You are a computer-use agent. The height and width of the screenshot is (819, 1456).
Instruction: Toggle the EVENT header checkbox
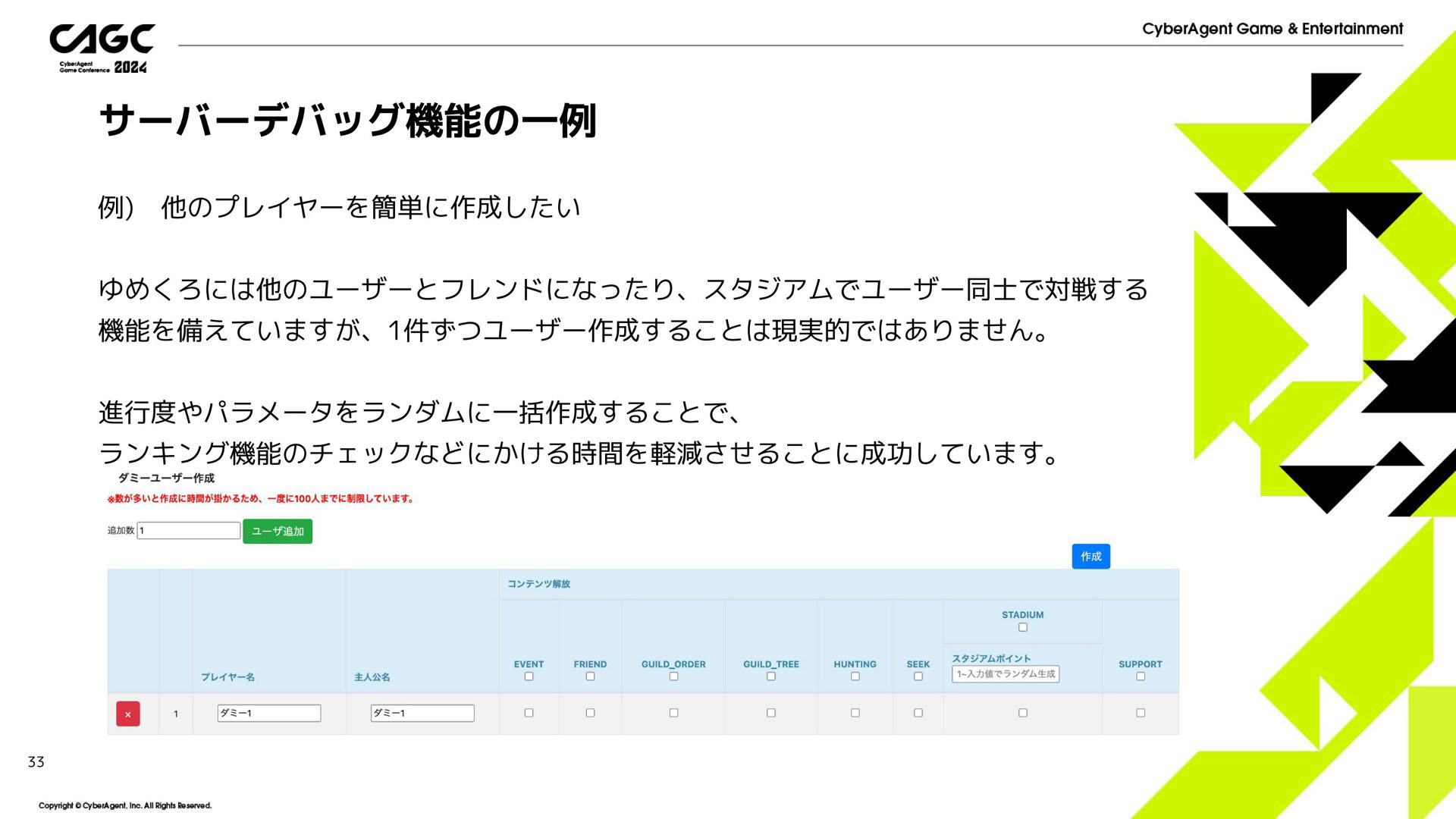[x=529, y=676]
